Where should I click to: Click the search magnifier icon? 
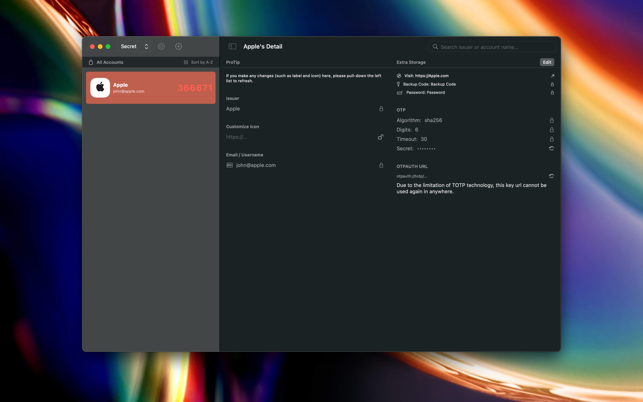click(435, 47)
